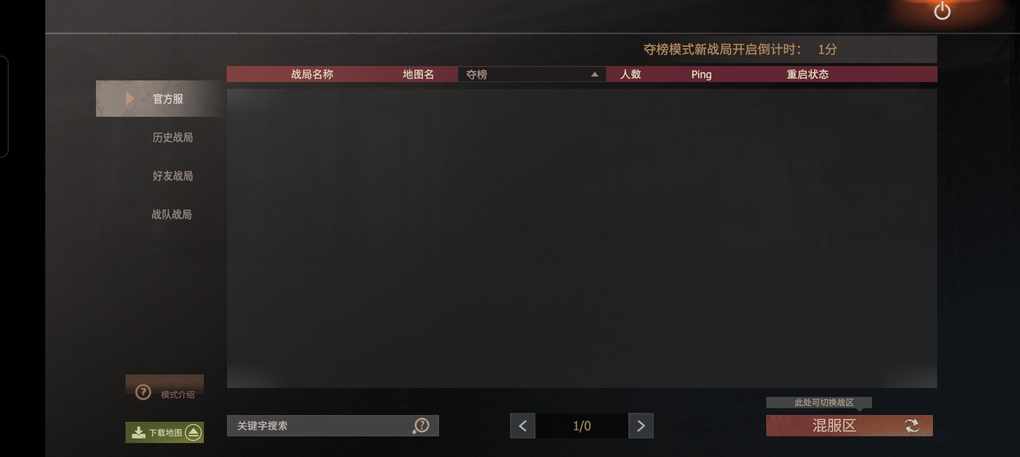The image size is (1020, 457).
Task: Click the question mark icon in keyword search
Action: point(422,426)
